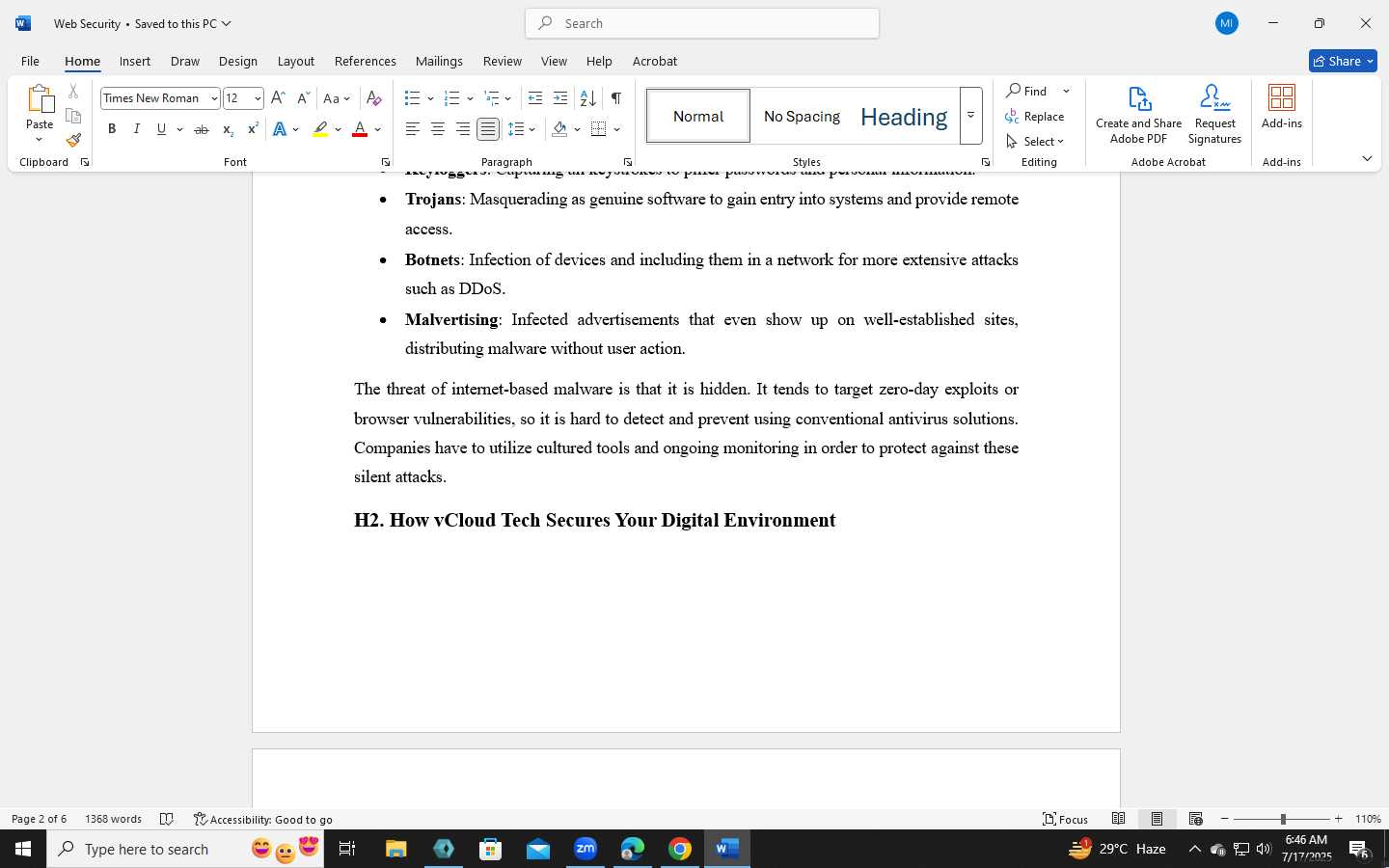Open Google Chrome from taskbar
The height and width of the screenshot is (868, 1389).
680,850
